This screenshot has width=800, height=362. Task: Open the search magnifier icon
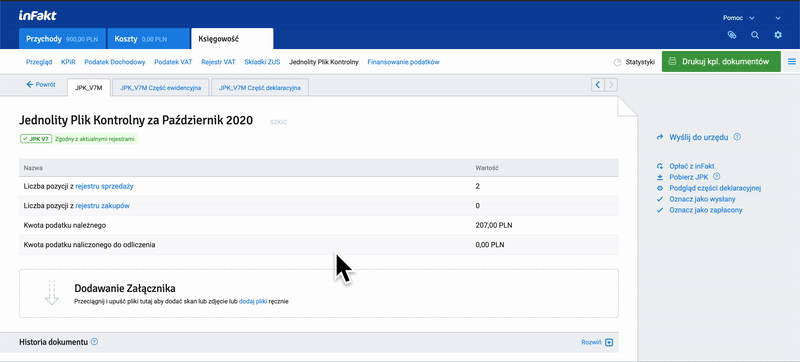pyautogui.click(x=755, y=35)
